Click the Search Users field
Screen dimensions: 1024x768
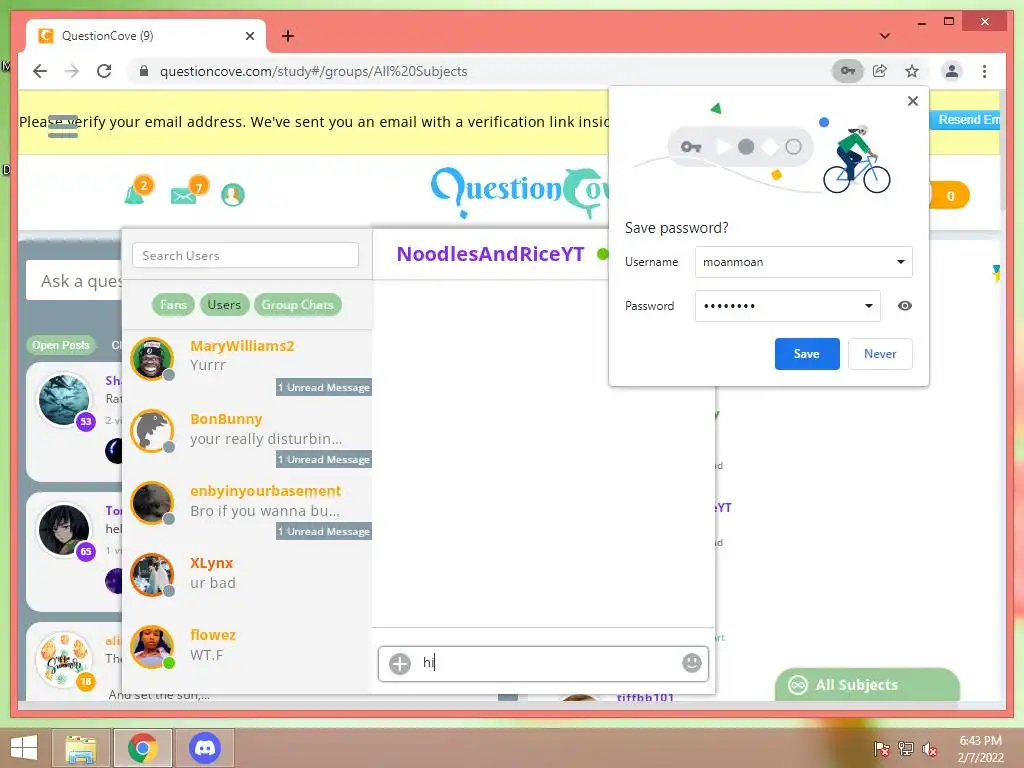click(246, 255)
